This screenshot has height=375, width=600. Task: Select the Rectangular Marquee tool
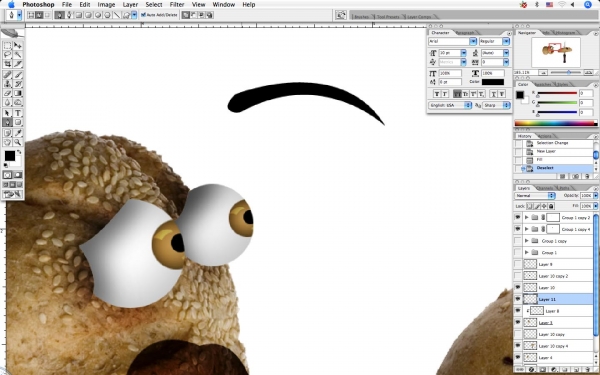click(7, 46)
